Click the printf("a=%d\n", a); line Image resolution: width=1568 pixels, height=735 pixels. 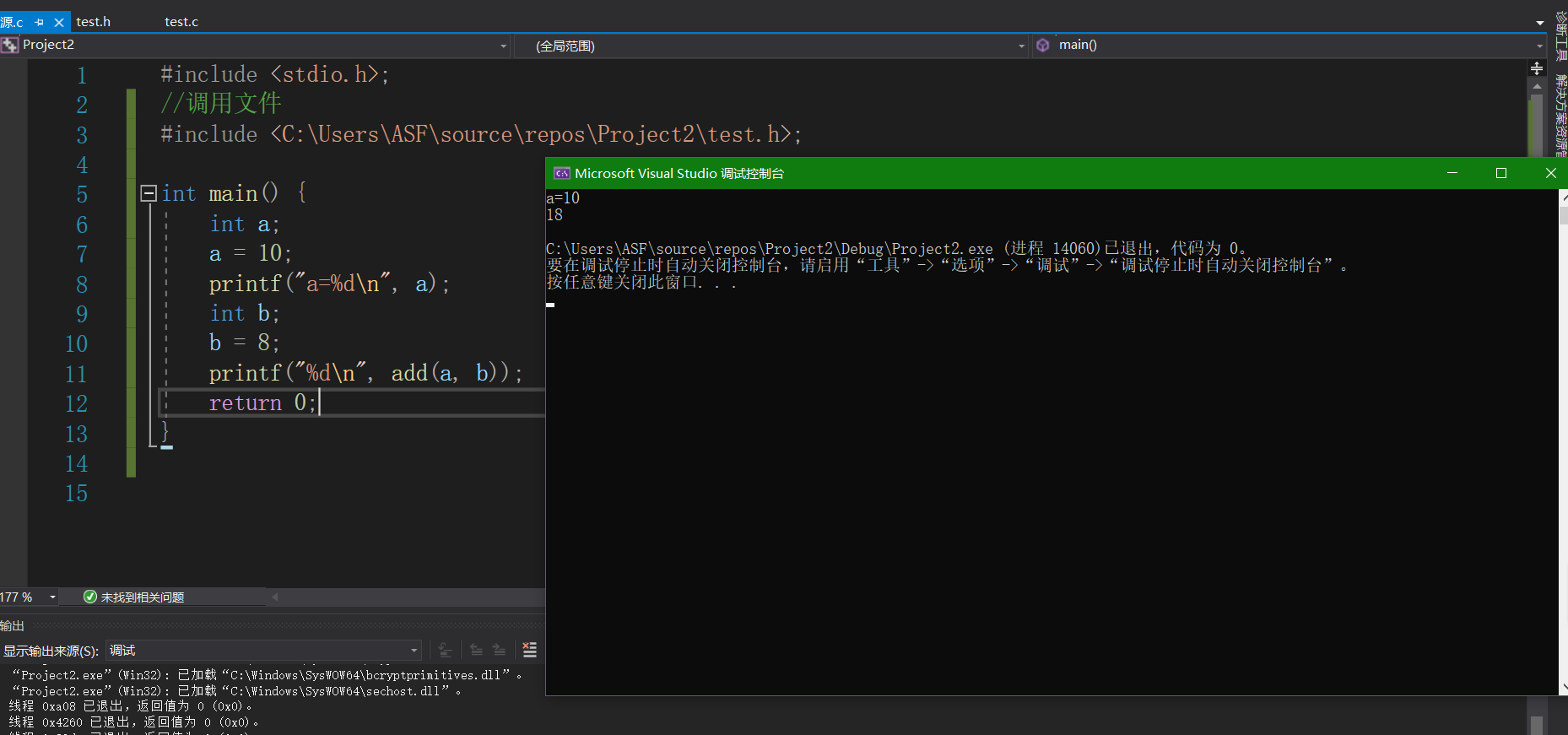(x=330, y=284)
